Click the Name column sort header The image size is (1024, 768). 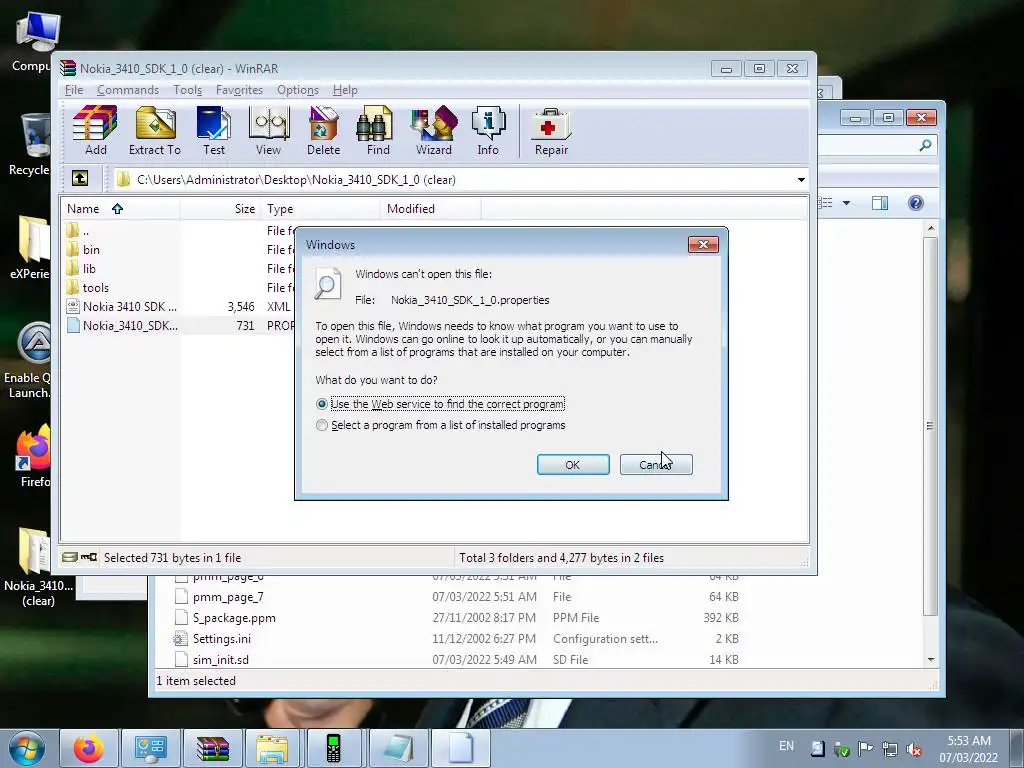click(x=120, y=209)
